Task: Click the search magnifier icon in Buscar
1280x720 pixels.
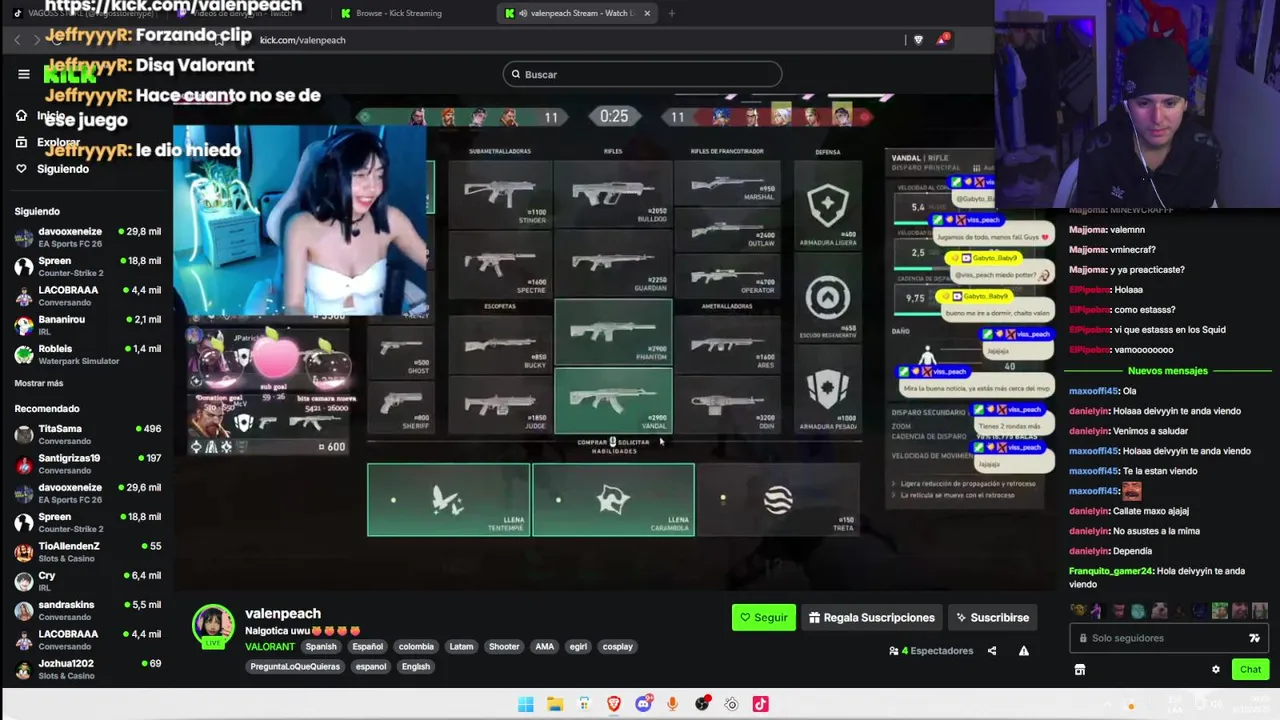Action: point(516,74)
